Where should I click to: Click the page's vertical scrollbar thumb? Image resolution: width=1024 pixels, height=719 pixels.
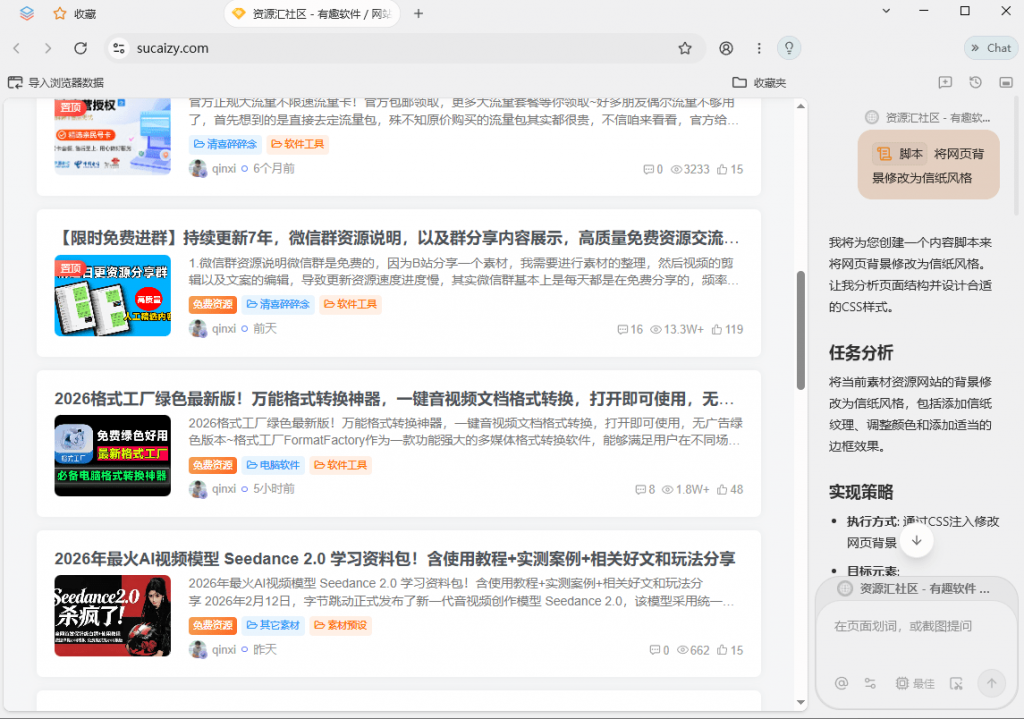(x=800, y=330)
